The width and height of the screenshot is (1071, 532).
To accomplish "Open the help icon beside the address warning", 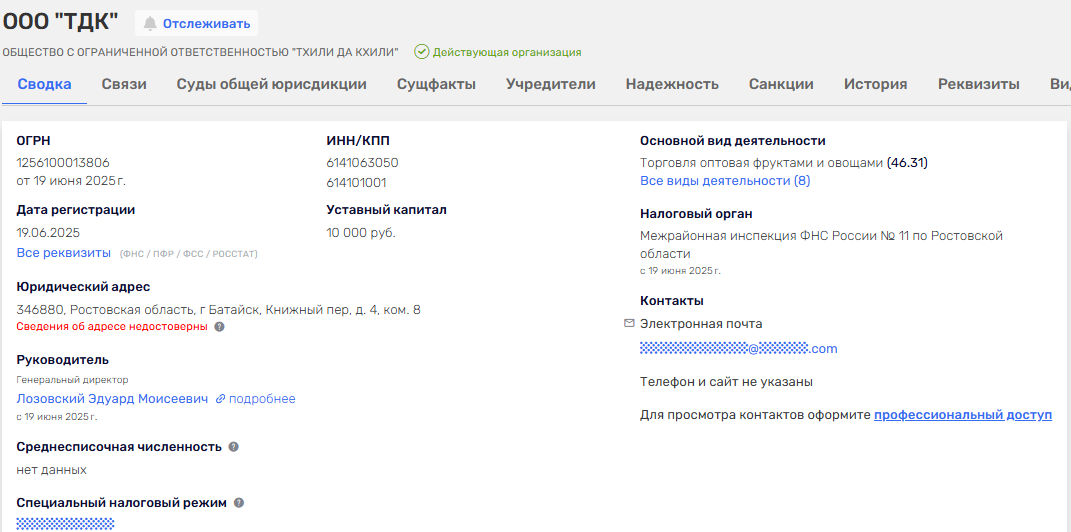I will (x=219, y=326).
